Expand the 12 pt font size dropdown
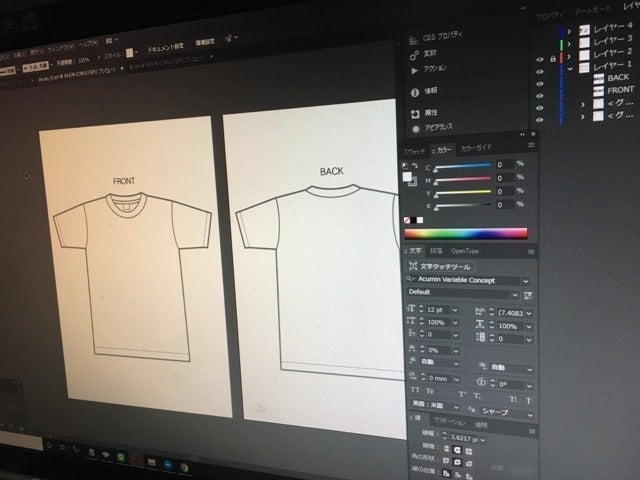This screenshot has height=480, width=640. click(456, 311)
